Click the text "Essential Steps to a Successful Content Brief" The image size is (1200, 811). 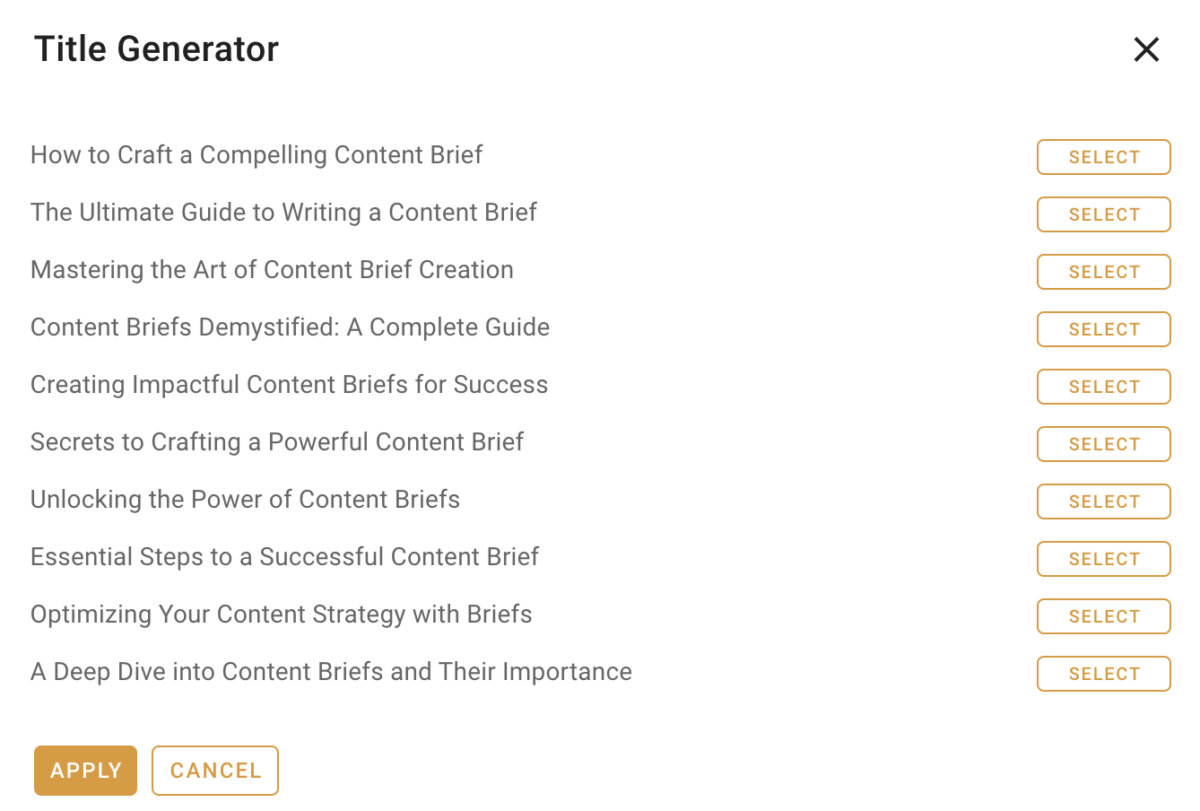(285, 558)
